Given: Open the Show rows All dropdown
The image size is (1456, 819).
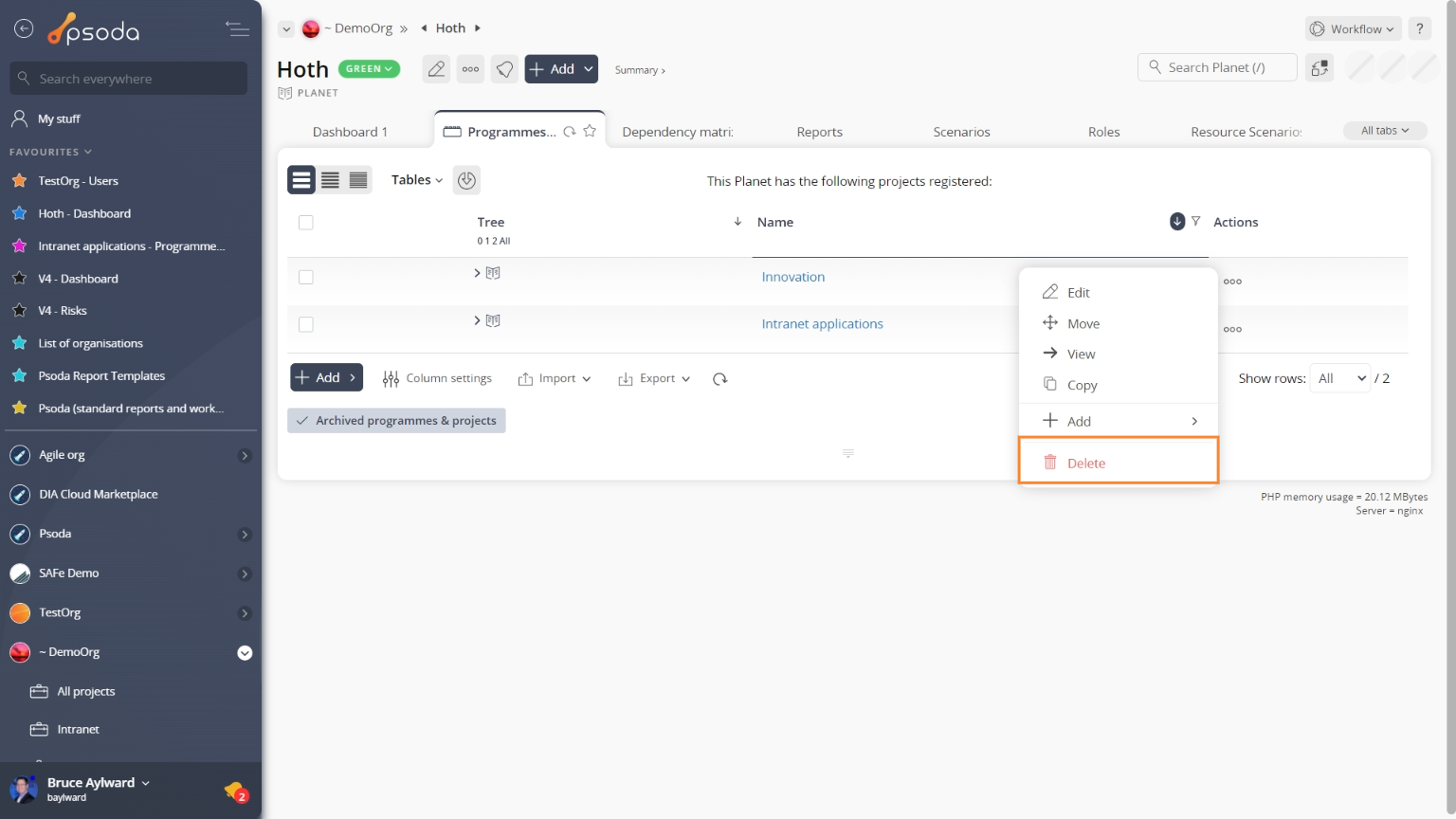Looking at the screenshot, I should pos(1340,378).
